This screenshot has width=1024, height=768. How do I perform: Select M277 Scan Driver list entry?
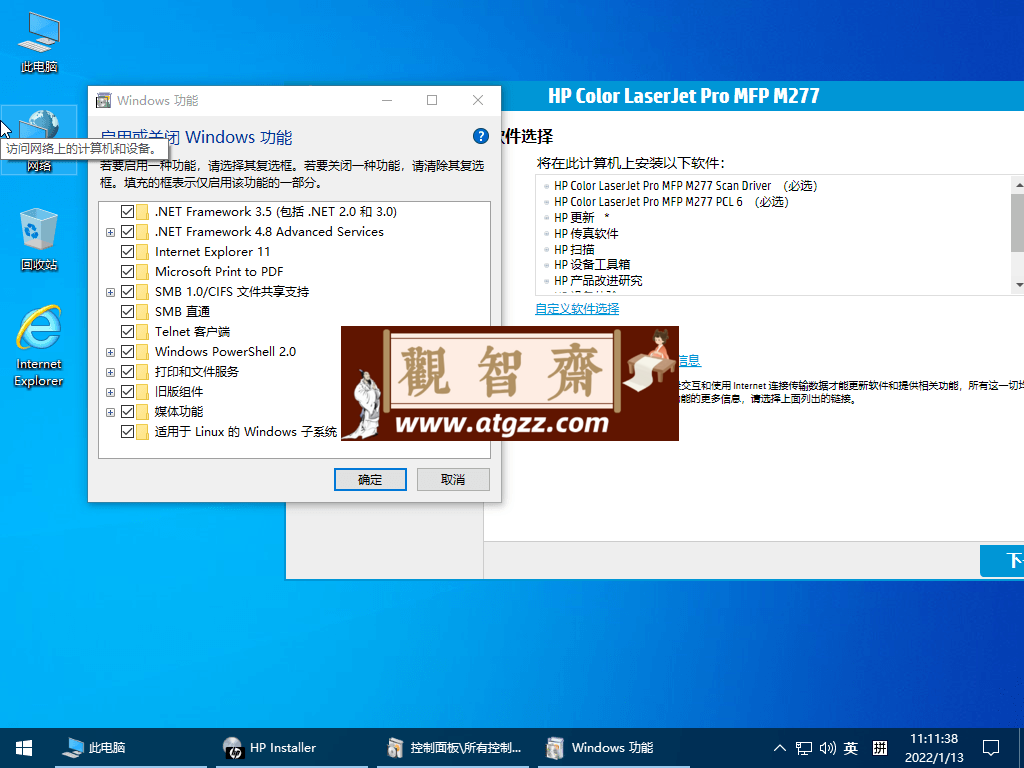pos(686,186)
